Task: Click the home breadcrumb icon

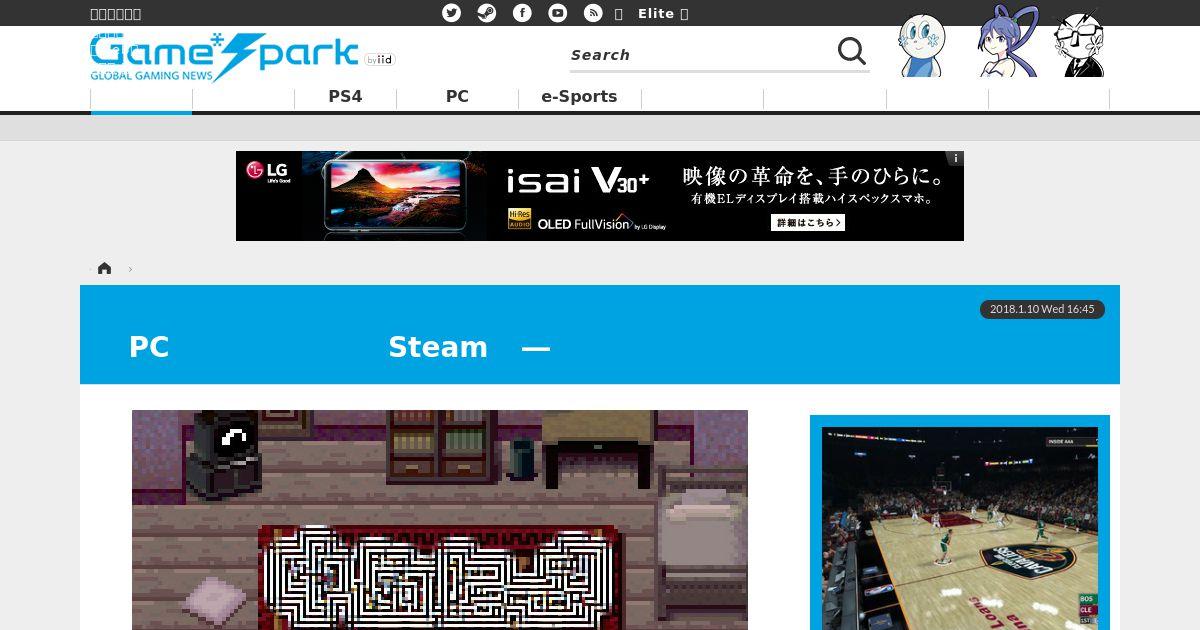Action: tap(104, 268)
